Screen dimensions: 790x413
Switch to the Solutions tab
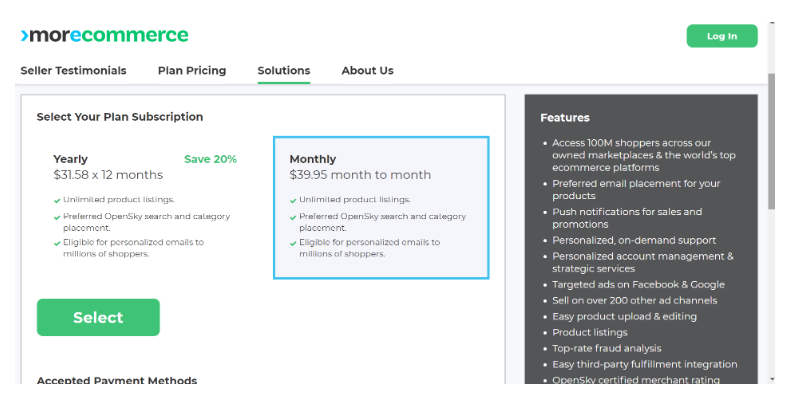(284, 71)
